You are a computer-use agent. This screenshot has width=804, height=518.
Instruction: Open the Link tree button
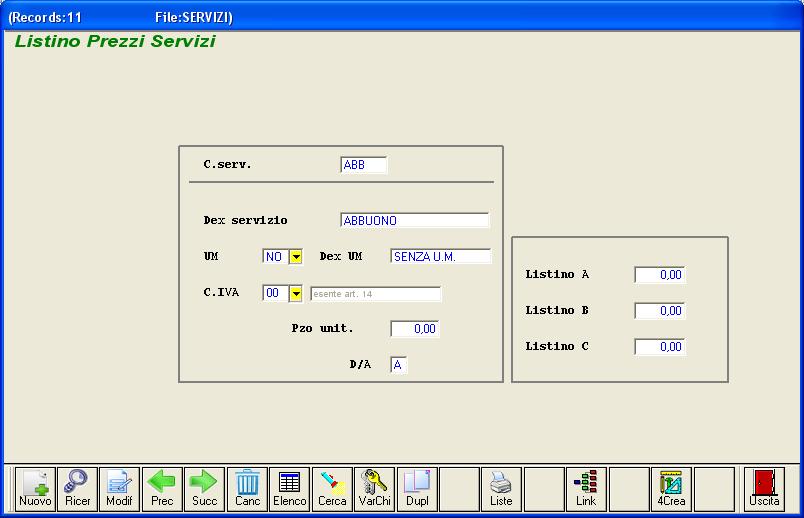pos(586,489)
